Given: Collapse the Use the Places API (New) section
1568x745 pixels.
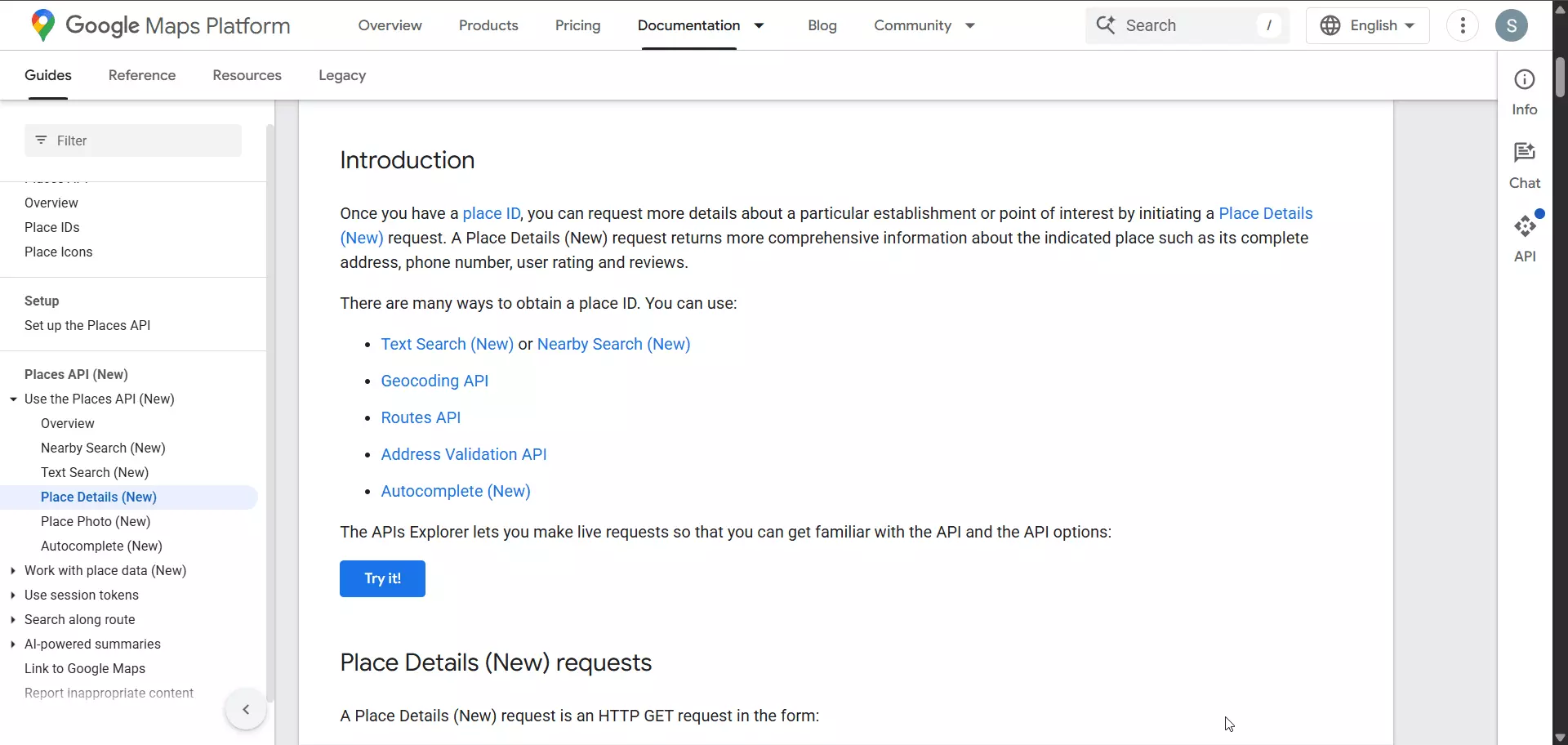Looking at the screenshot, I should pos(12,399).
